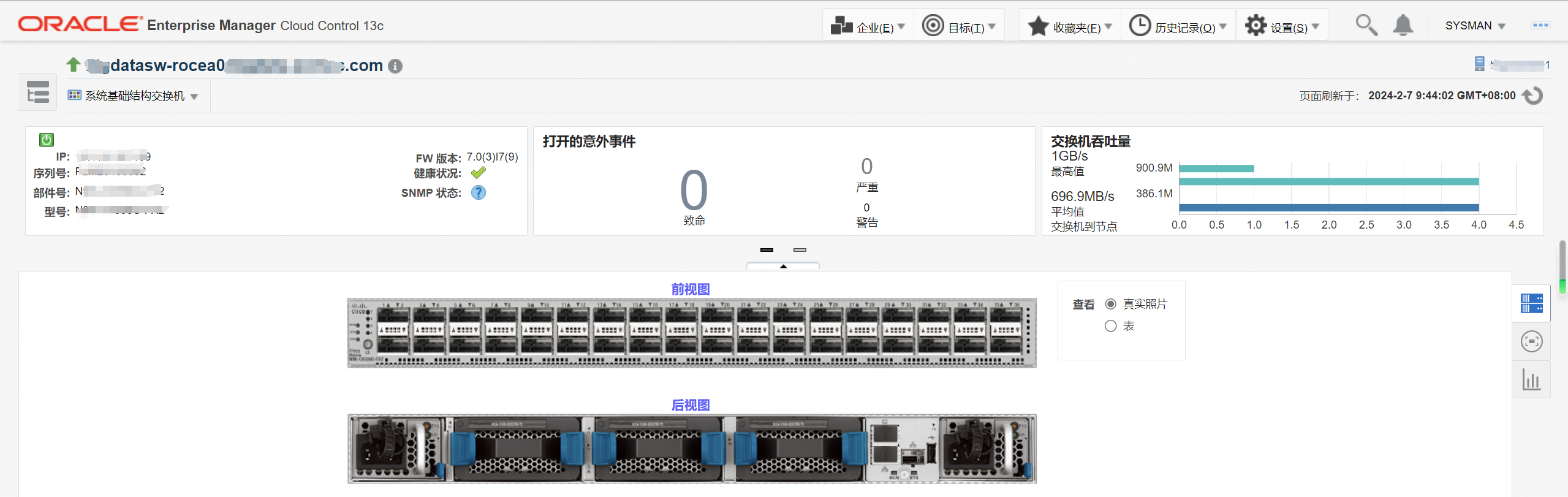The image size is (1568, 497).
Task: Expand the SYSMAN user menu
Action: 1475,26
